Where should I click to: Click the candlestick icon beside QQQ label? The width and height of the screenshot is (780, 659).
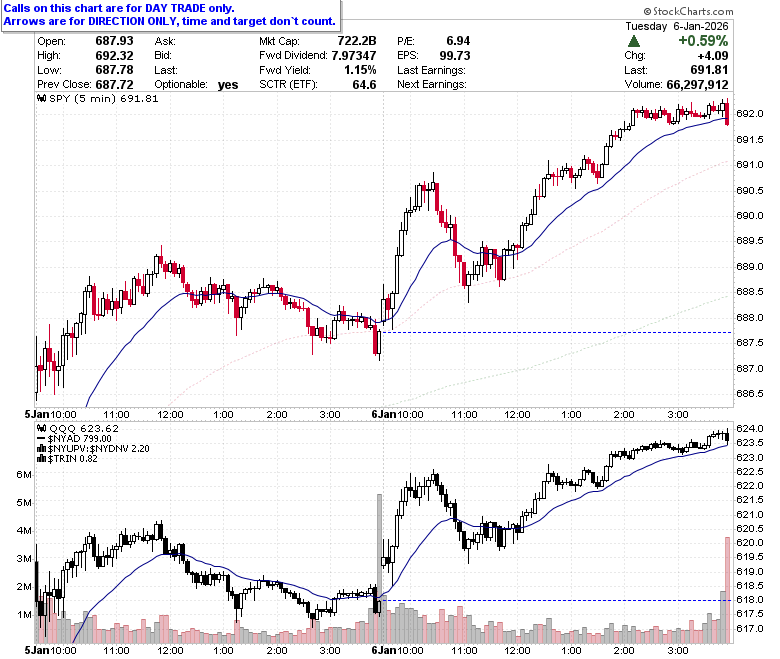pos(42,428)
